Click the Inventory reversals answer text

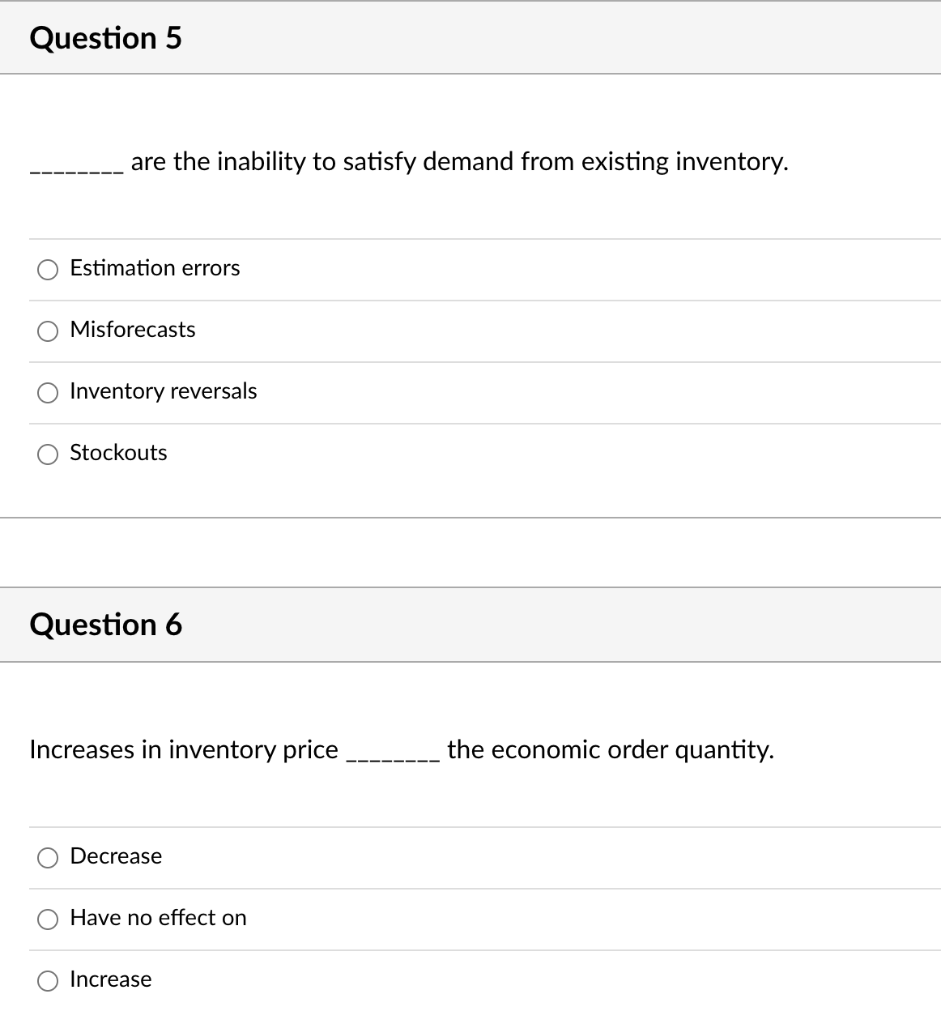[163, 391]
